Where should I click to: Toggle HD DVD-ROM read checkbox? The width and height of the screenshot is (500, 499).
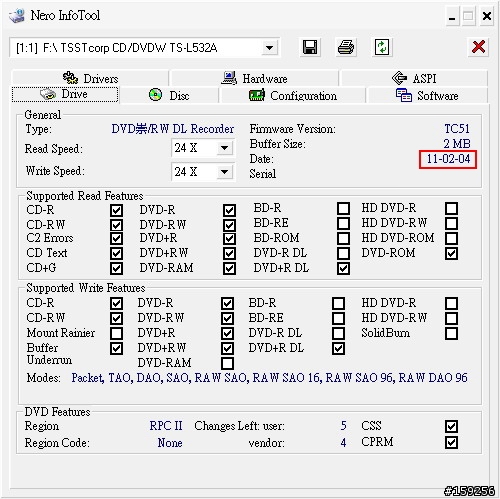(451, 238)
